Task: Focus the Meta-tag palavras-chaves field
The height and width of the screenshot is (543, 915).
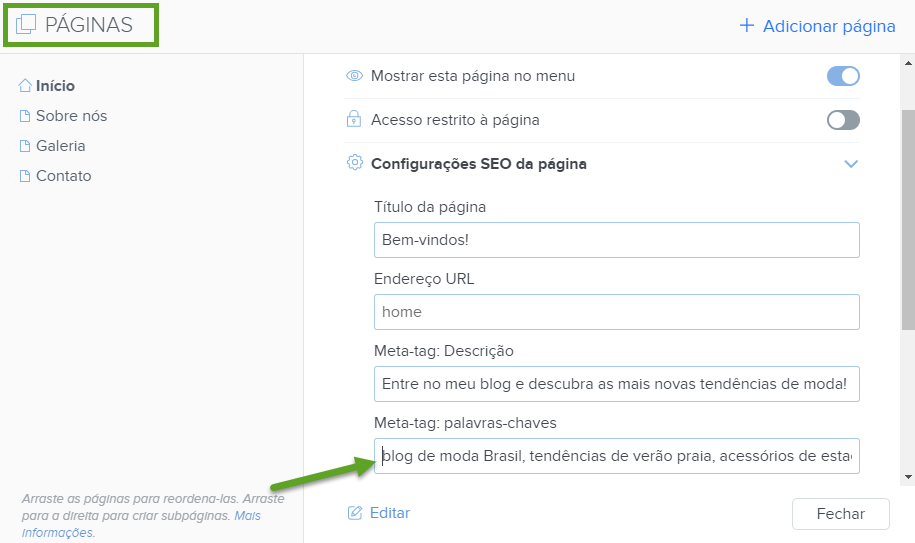Action: pyautogui.click(x=617, y=456)
